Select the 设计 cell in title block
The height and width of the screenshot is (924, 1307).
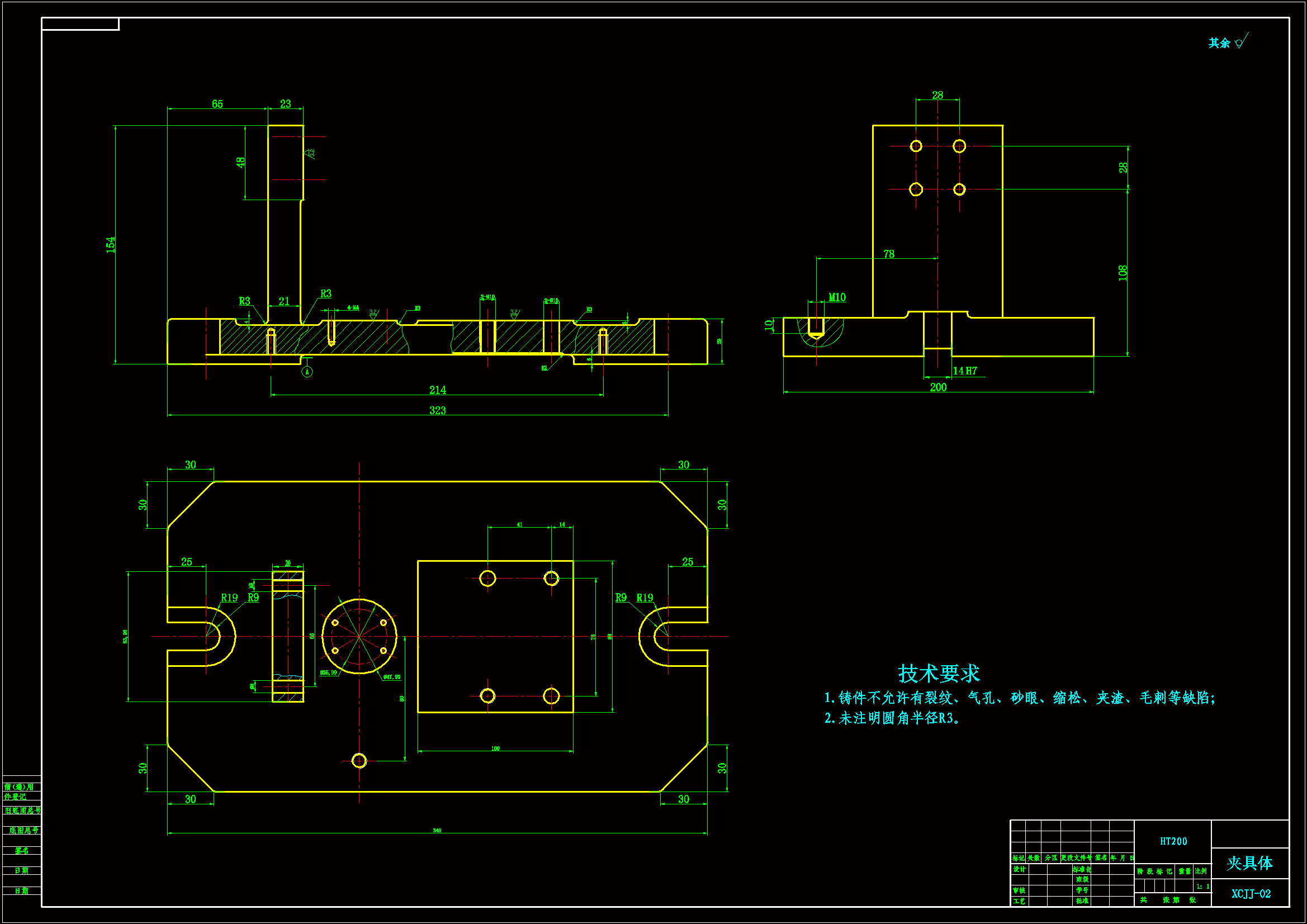tap(1019, 869)
